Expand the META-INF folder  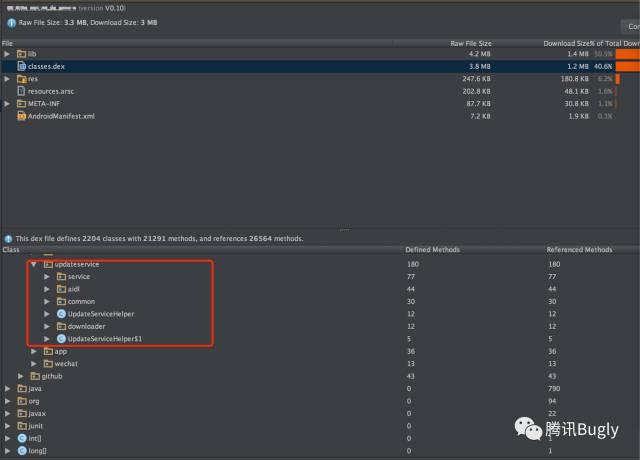pyautogui.click(x=7, y=104)
